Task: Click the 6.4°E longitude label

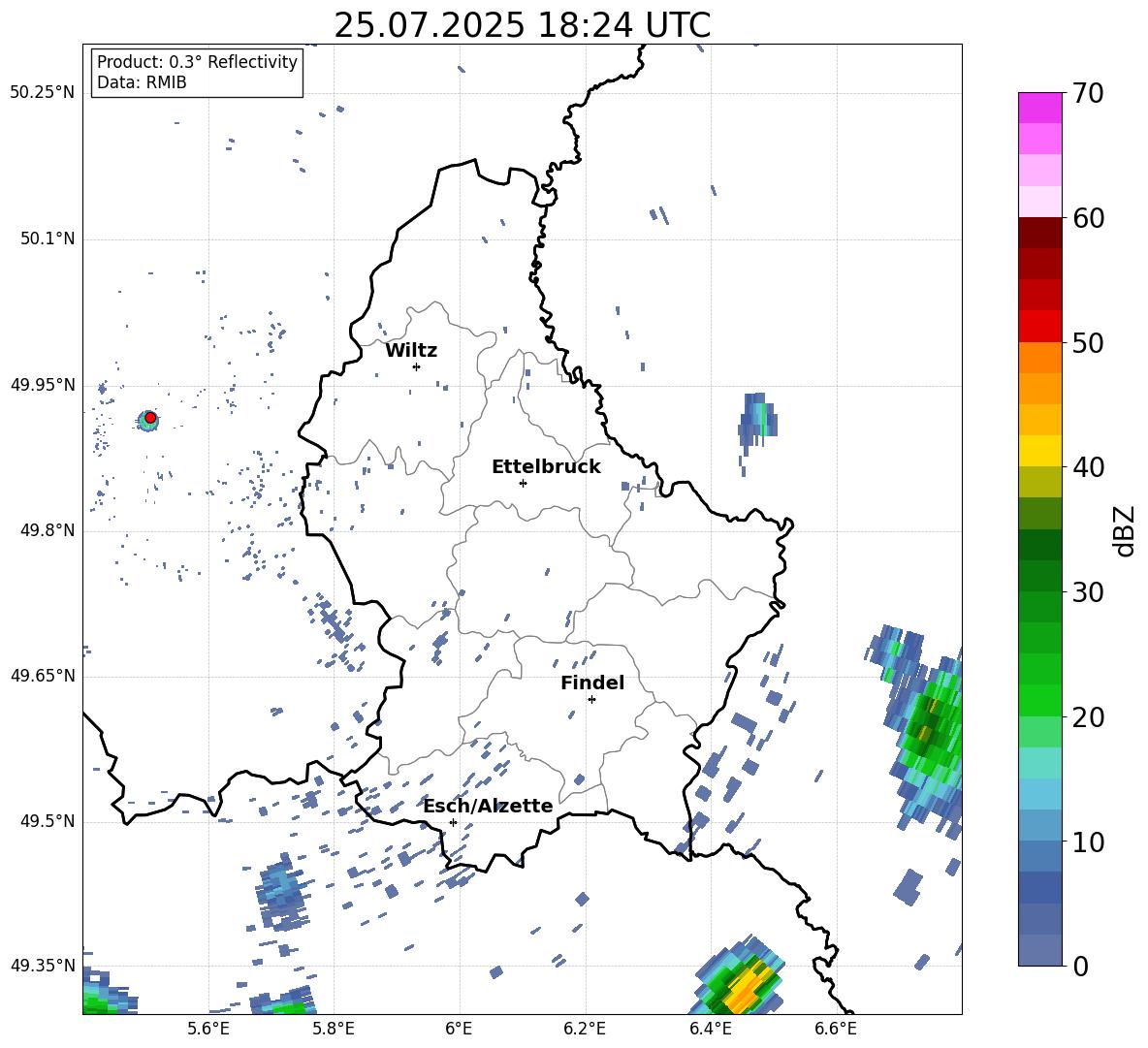Action: [x=710, y=1029]
